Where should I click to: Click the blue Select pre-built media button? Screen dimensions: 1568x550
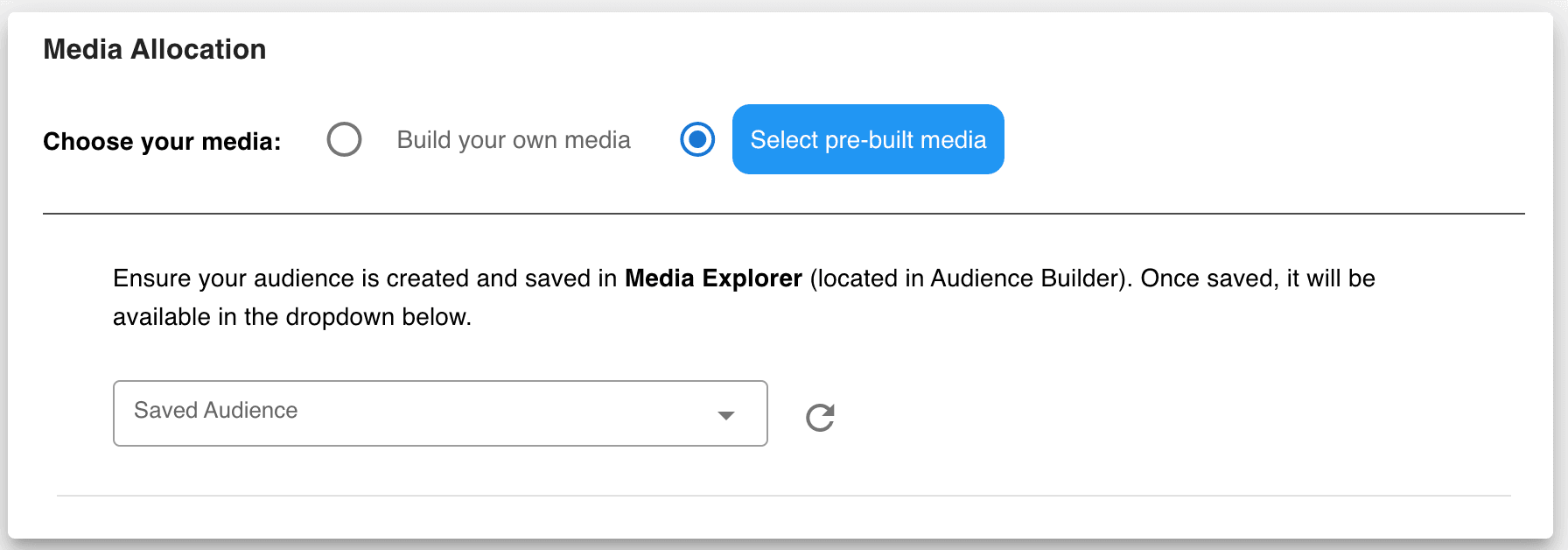(x=868, y=139)
